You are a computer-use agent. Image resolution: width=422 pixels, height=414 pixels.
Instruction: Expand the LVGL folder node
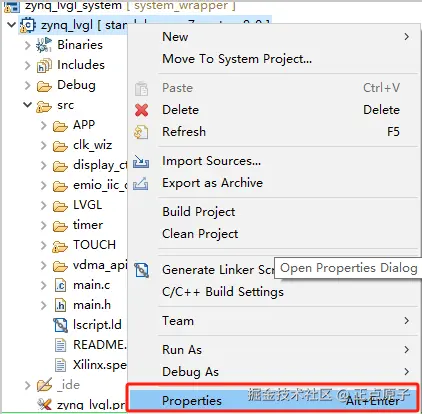(44, 205)
